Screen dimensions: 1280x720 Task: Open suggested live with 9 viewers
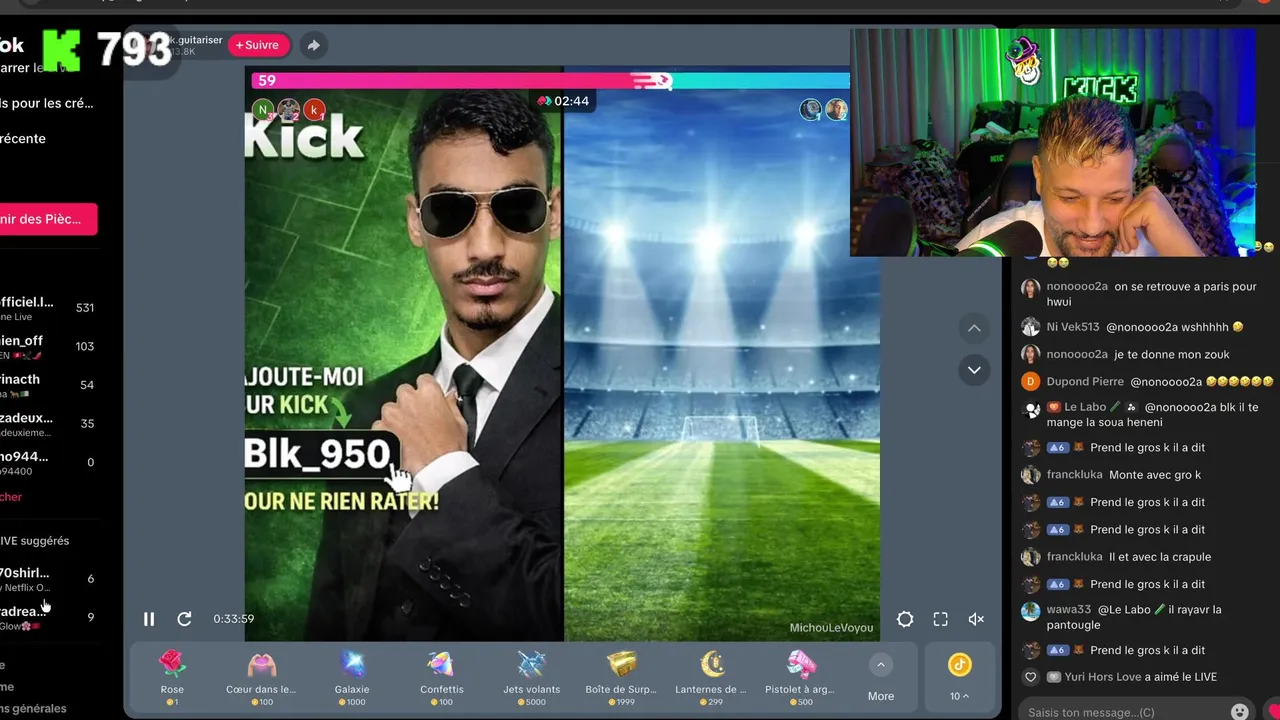pos(50,618)
